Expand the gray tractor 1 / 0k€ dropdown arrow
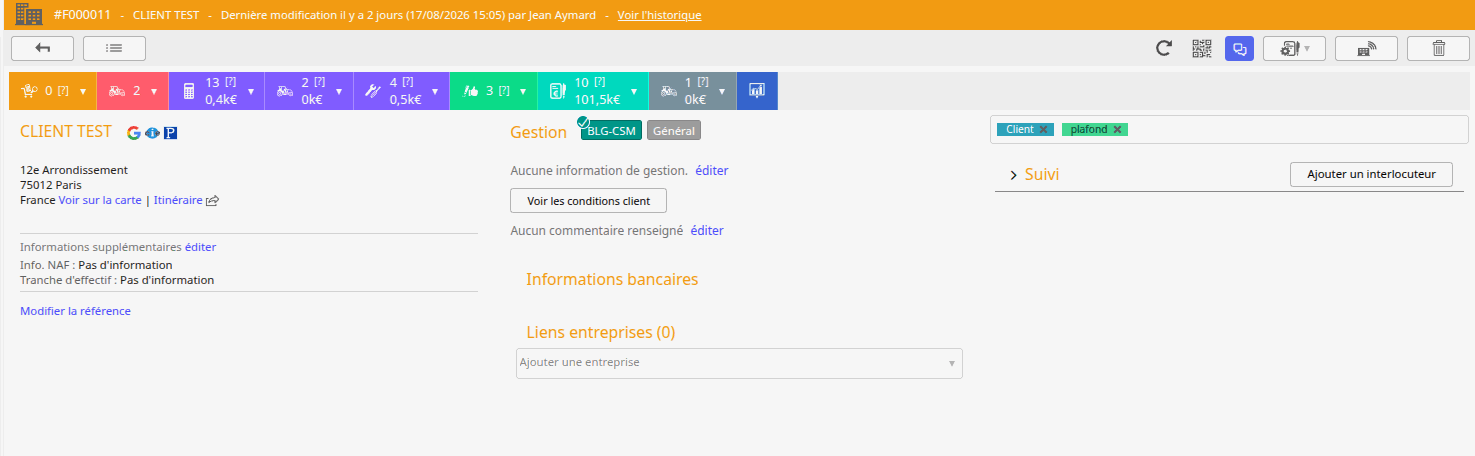 coord(722,91)
